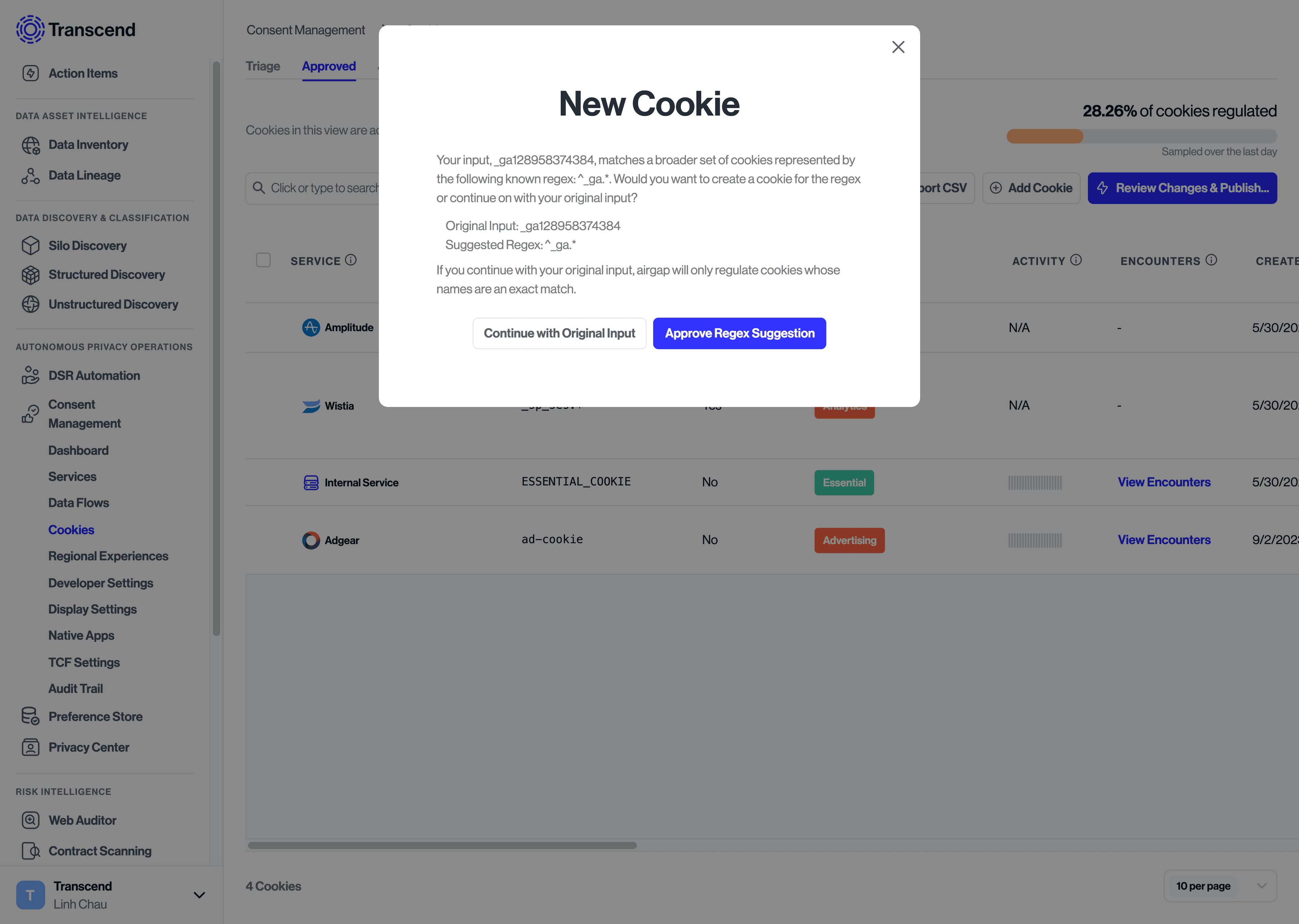Select the Approved tab
This screenshot has width=1299, height=924.
point(328,65)
